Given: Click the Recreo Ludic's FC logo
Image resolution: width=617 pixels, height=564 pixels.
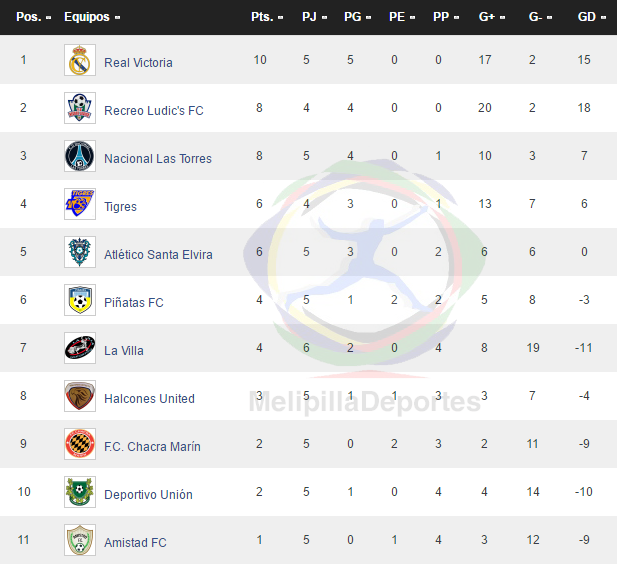Looking at the screenshot, I should point(80,109).
